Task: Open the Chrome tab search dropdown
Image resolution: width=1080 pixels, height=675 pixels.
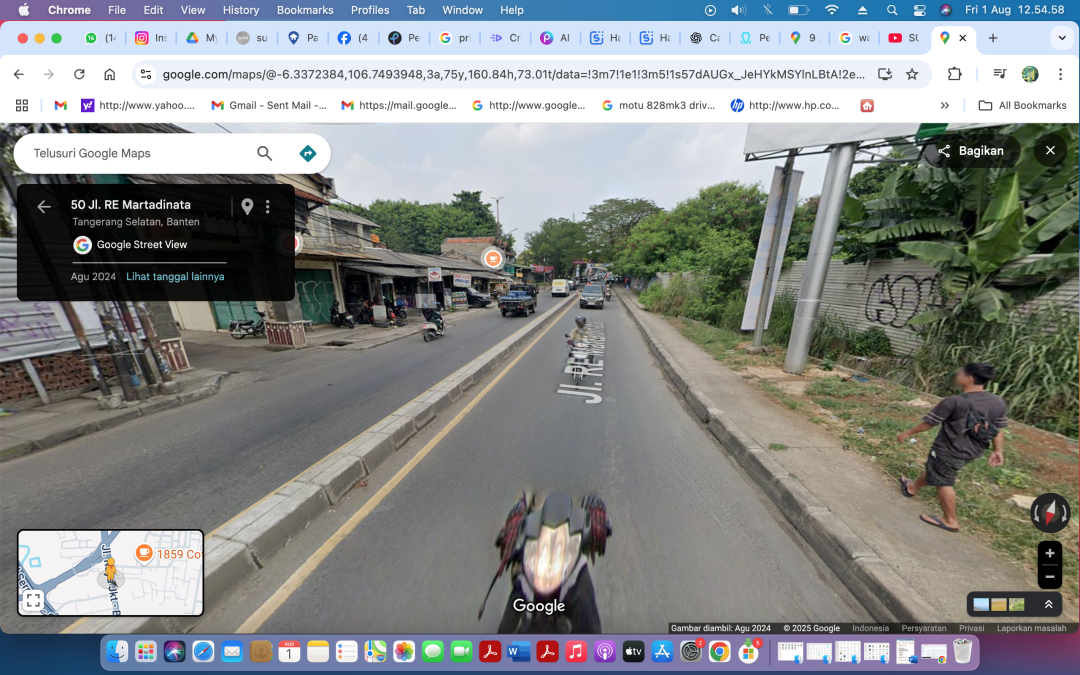Action: point(1061,38)
